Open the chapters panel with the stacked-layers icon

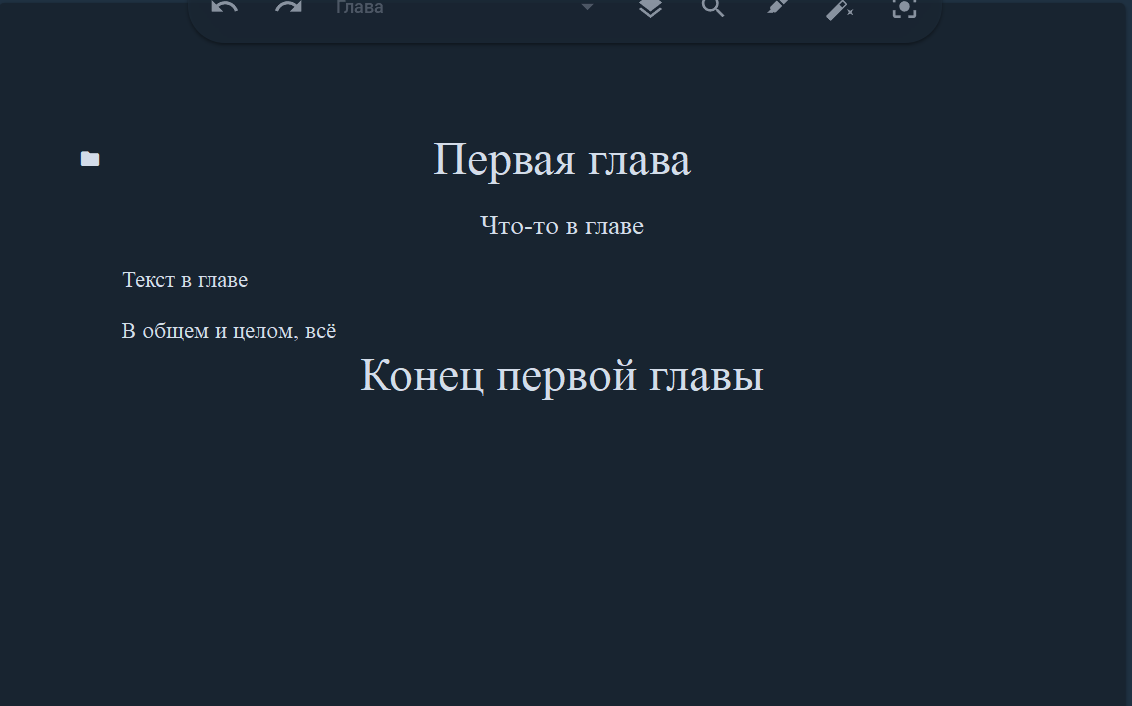coord(649,9)
